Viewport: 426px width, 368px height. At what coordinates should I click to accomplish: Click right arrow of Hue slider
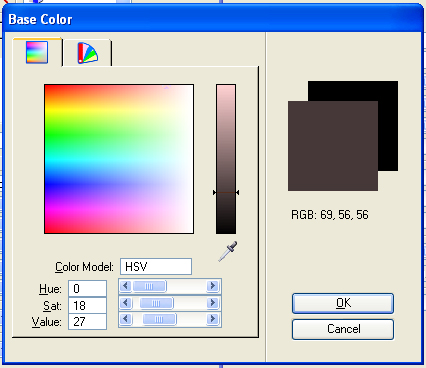(213, 286)
